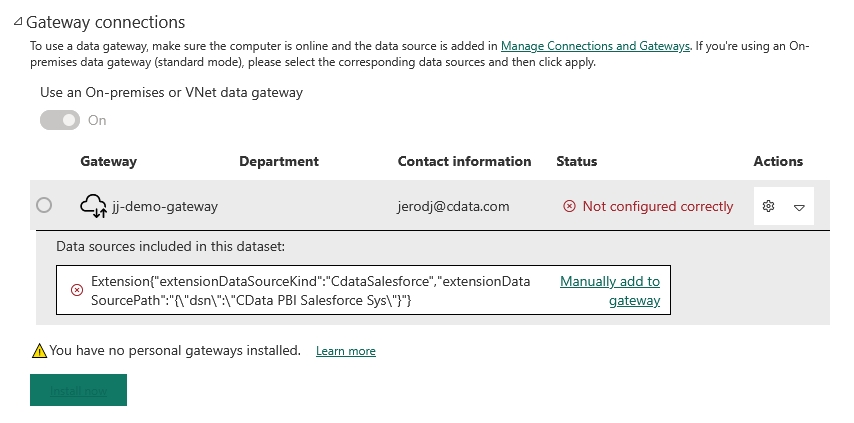Click the yellow warning triangle icon
The width and height of the screenshot is (854, 423).
pyautogui.click(x=39, y=351)
